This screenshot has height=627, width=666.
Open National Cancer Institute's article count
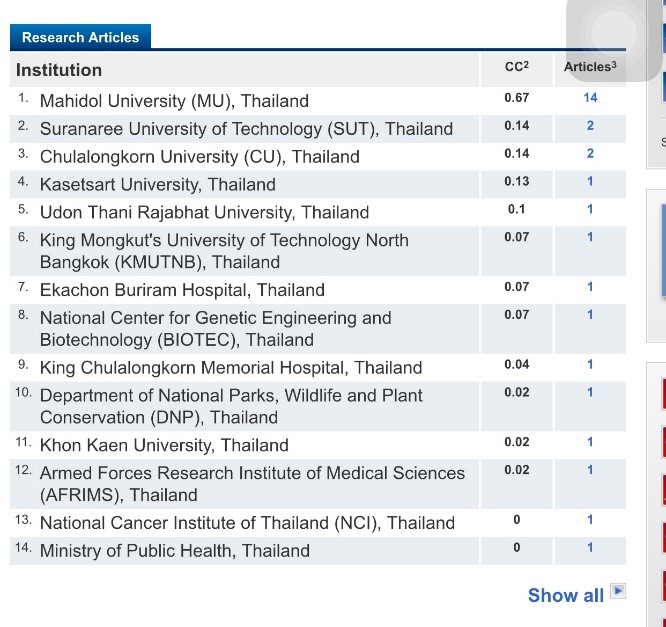[590, 520]
